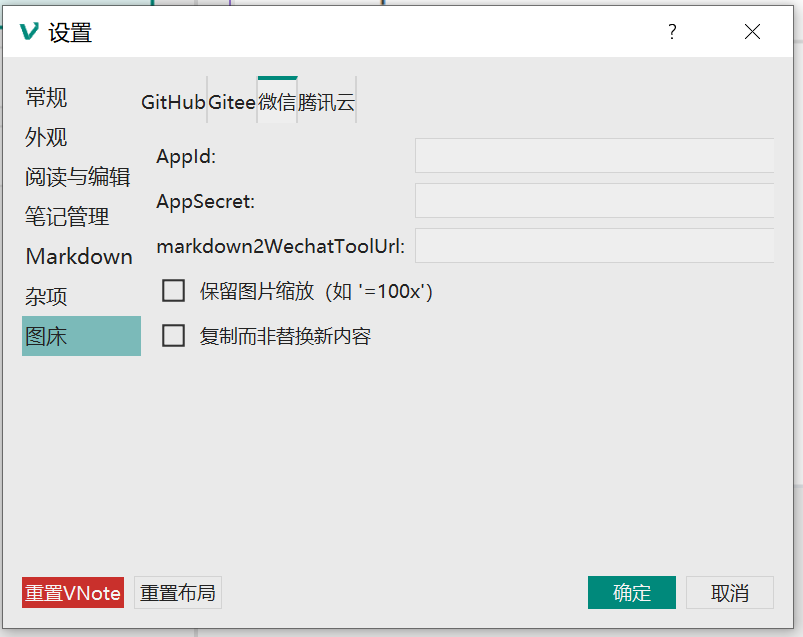Close the 设置 dialog
803x637 pixels.
pyautogui.click(x=752, y=32)
